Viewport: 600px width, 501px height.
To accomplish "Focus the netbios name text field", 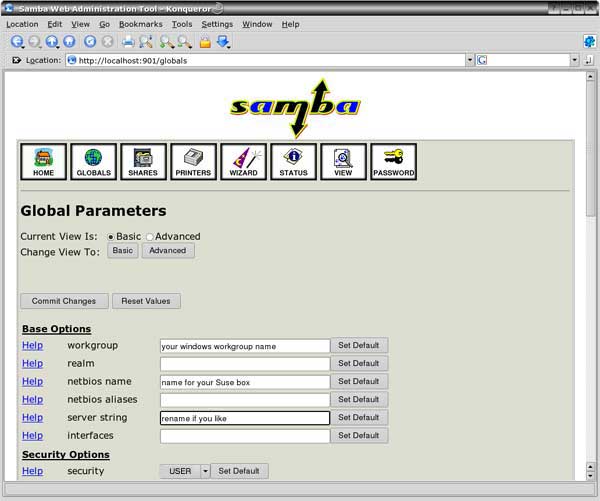I will tap(245, 382).
